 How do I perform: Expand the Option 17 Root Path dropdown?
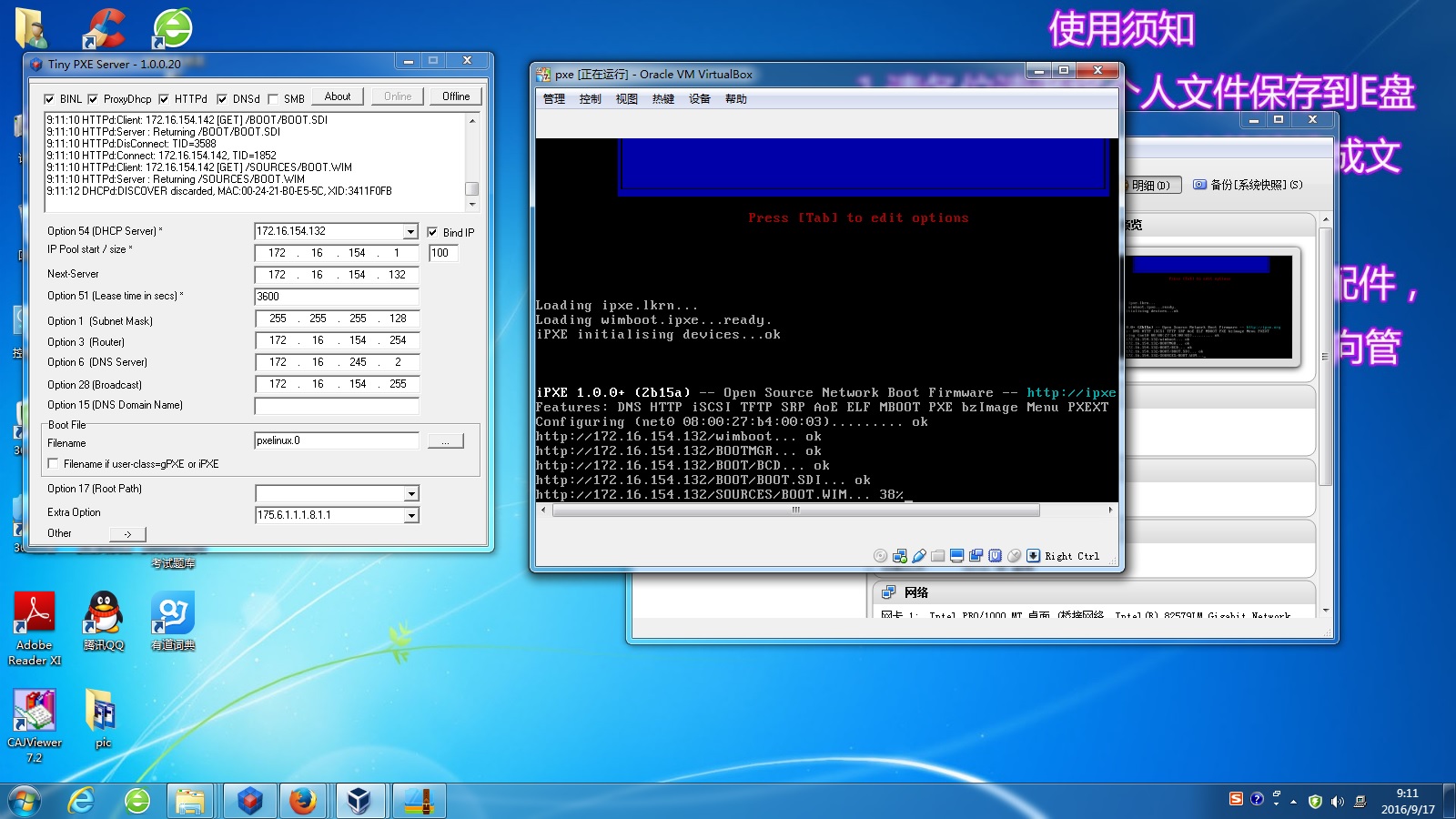coord(411,493)
